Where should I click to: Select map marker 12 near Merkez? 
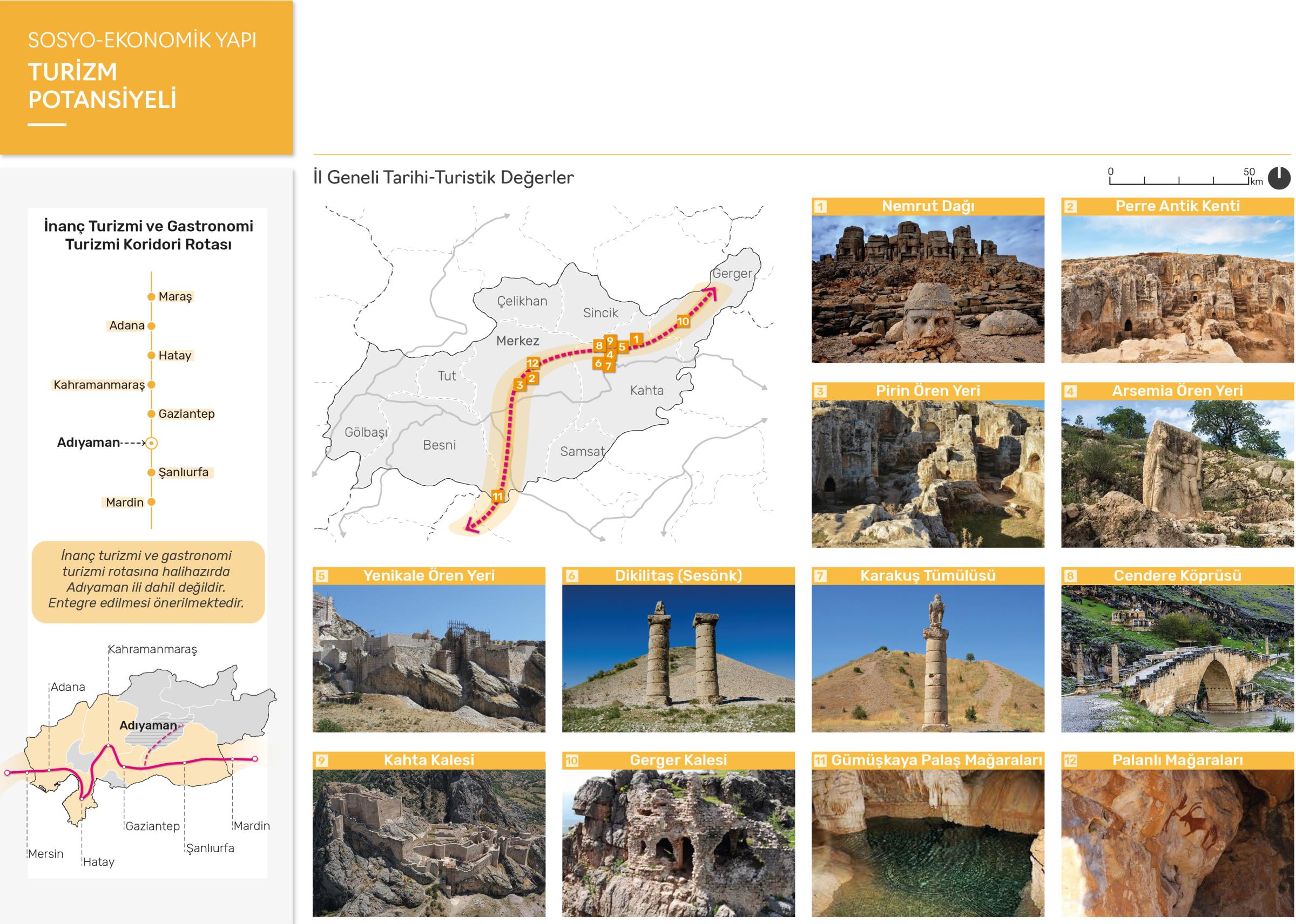click(x=532, y=363)
